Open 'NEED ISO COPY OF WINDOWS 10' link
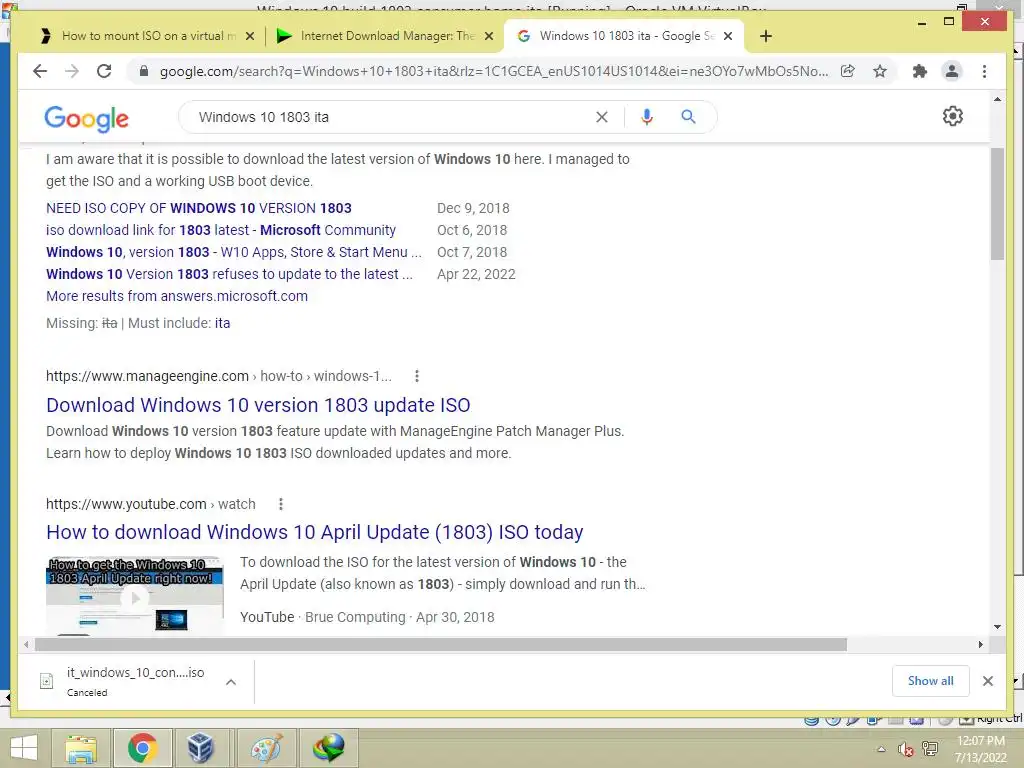The image size is (1024, 768). [x=199, y=208]
